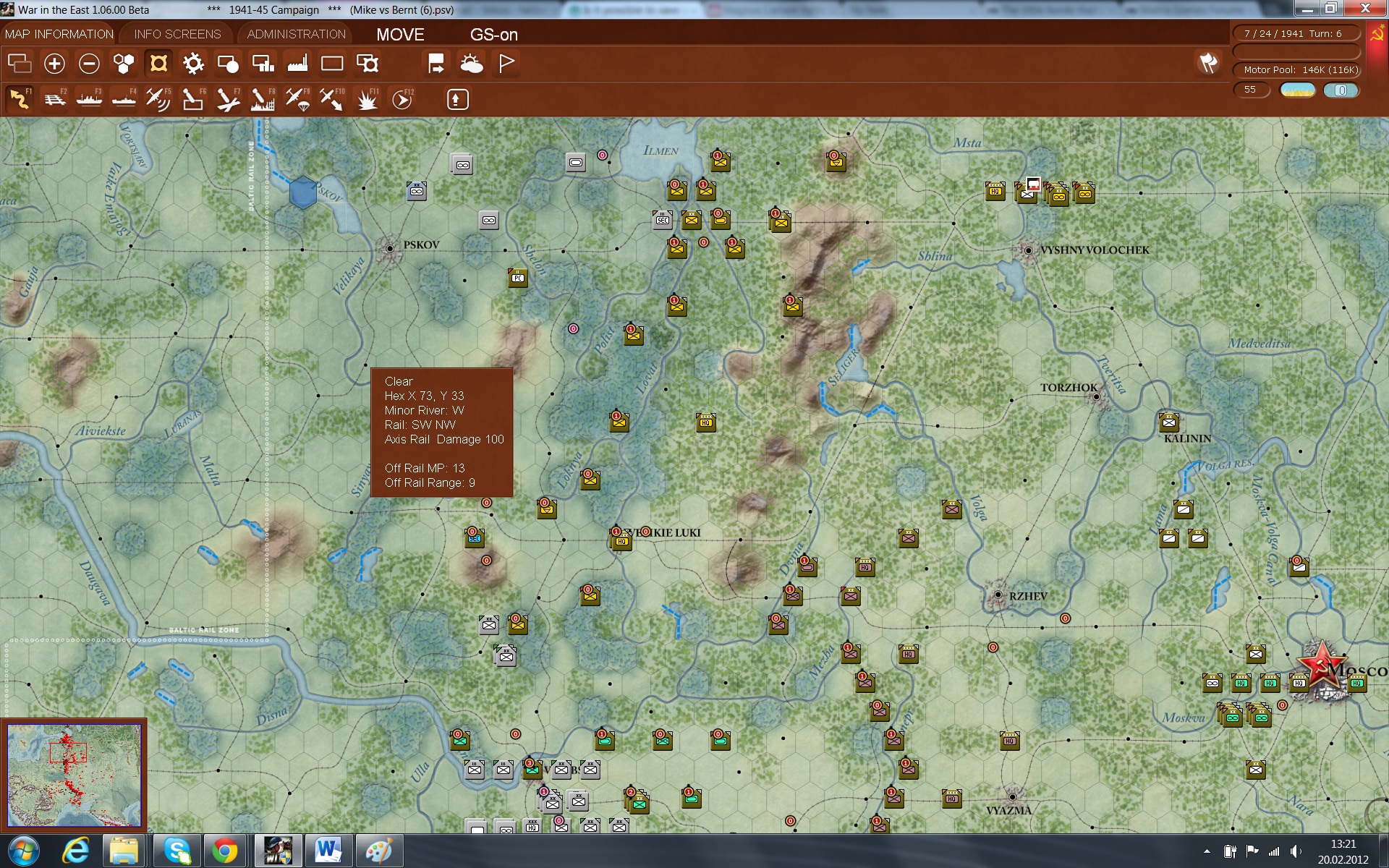
Task: Switch to the Info Screens tab
Action: click(177, 34)
